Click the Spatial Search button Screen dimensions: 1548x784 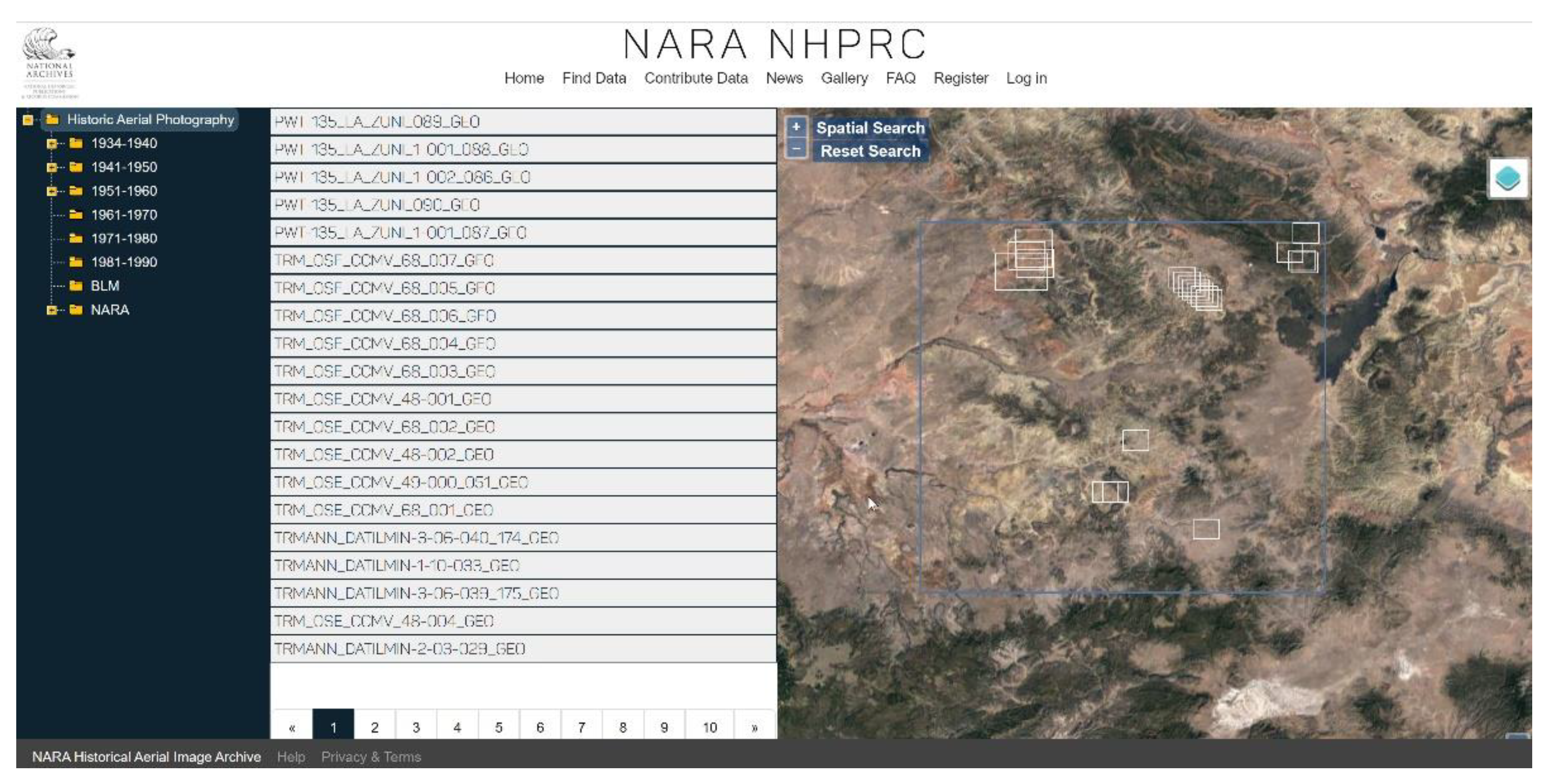[x=869, y=128]
